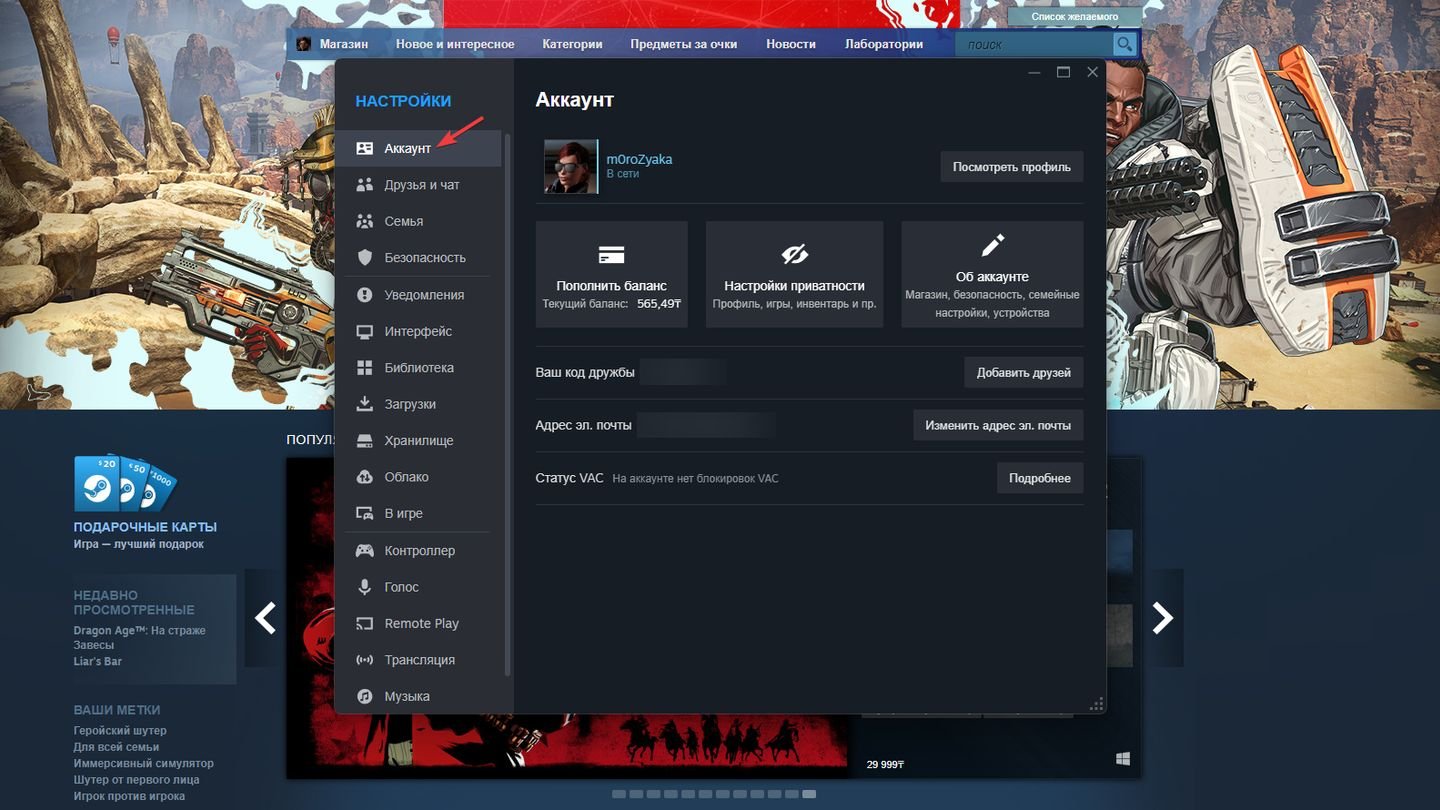Click the Friends and chat people icon
Image resolution: width=1440 pixels, height=810 pixels.
coord(365,185)
